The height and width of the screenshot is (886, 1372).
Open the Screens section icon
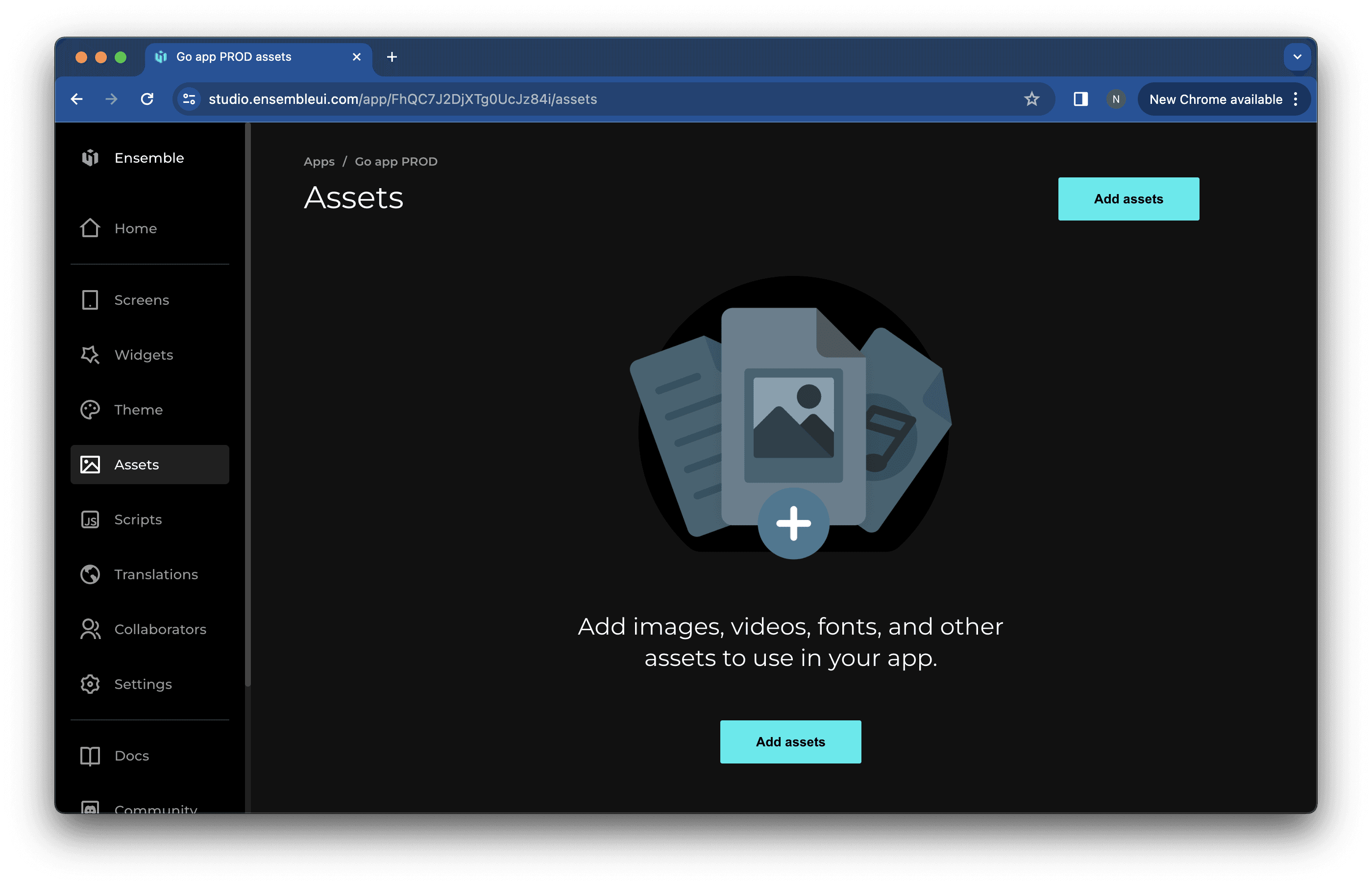(x=90, y=300)
